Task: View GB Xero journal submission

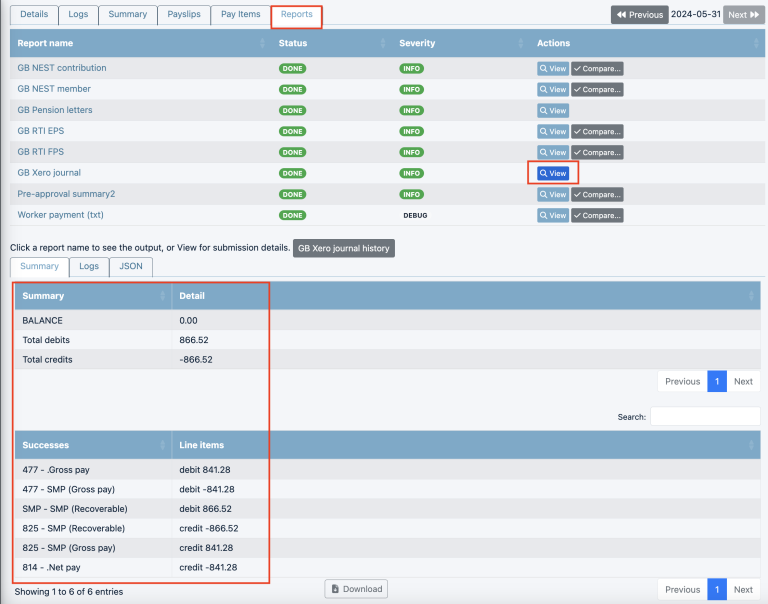Action: [x=553, y=173]
